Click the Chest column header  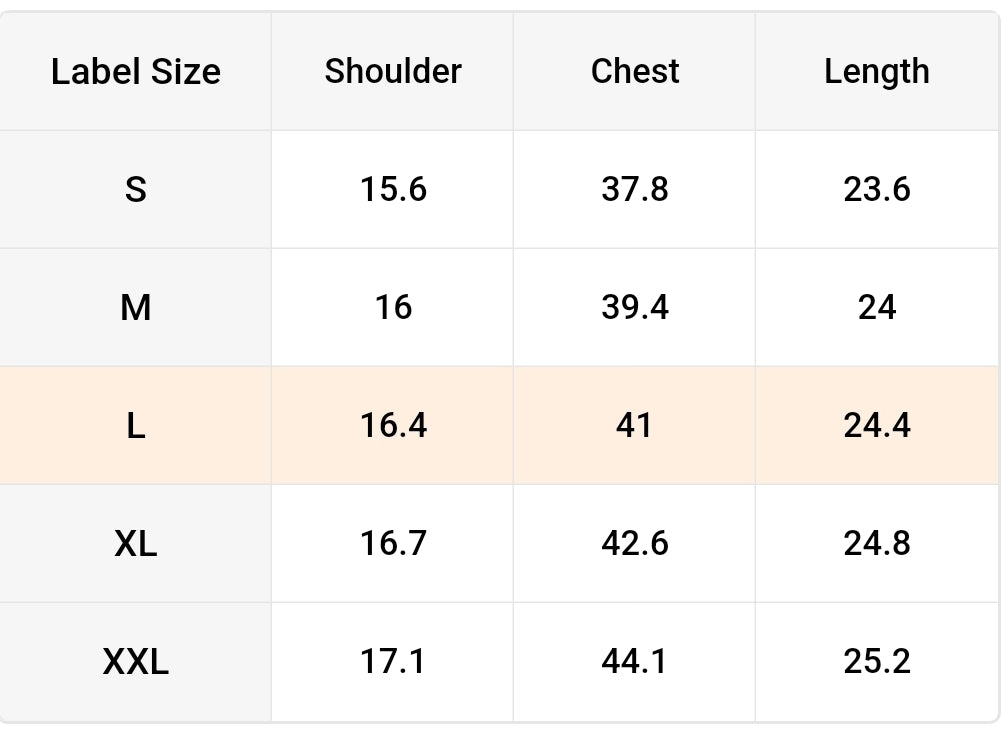pyautogui.click(x=635, y=72)
